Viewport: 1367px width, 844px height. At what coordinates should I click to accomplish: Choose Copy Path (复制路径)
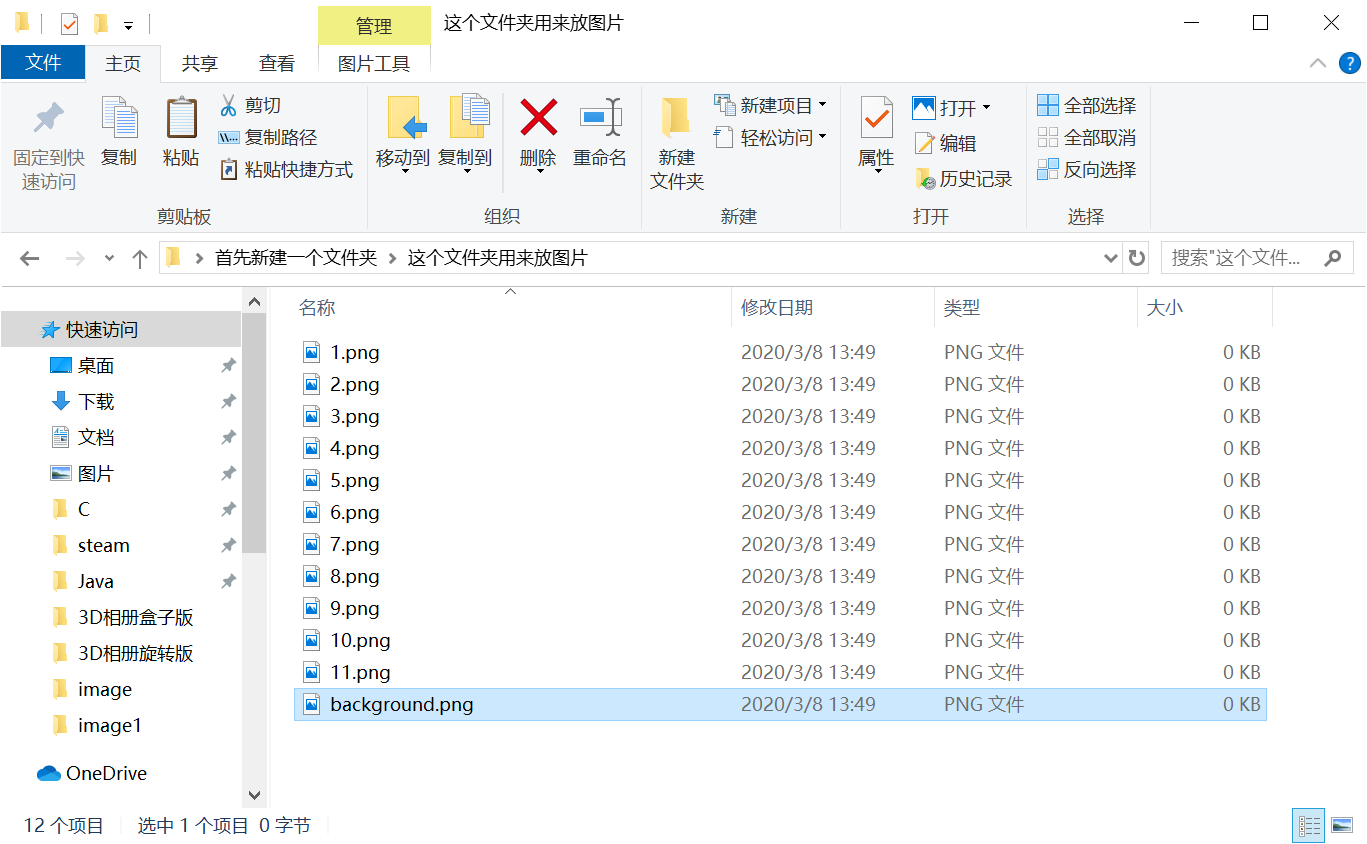point(268,137)
